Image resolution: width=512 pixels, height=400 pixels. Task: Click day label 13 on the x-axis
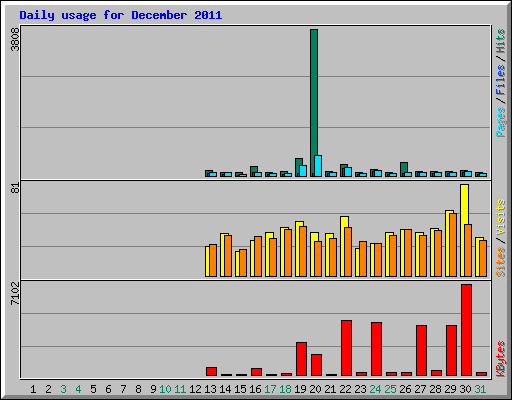[x=210, y=389]
